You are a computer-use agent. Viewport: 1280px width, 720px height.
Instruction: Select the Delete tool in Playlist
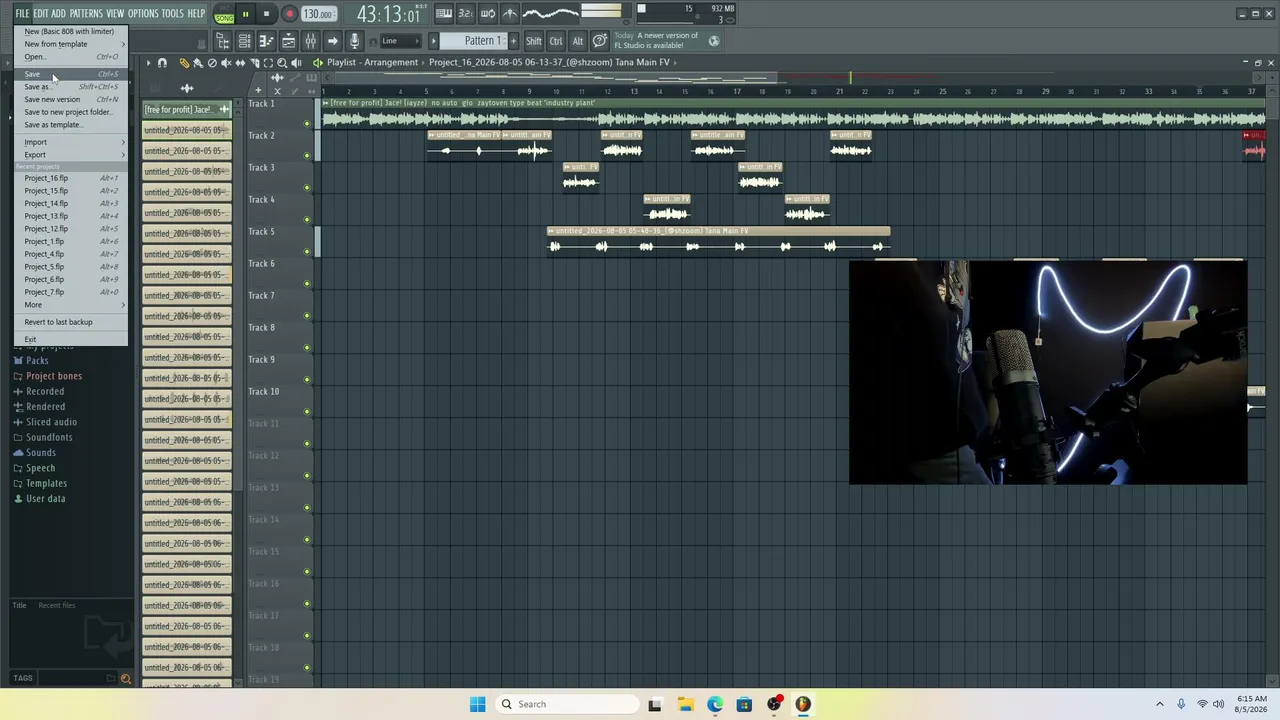[212, 62]
